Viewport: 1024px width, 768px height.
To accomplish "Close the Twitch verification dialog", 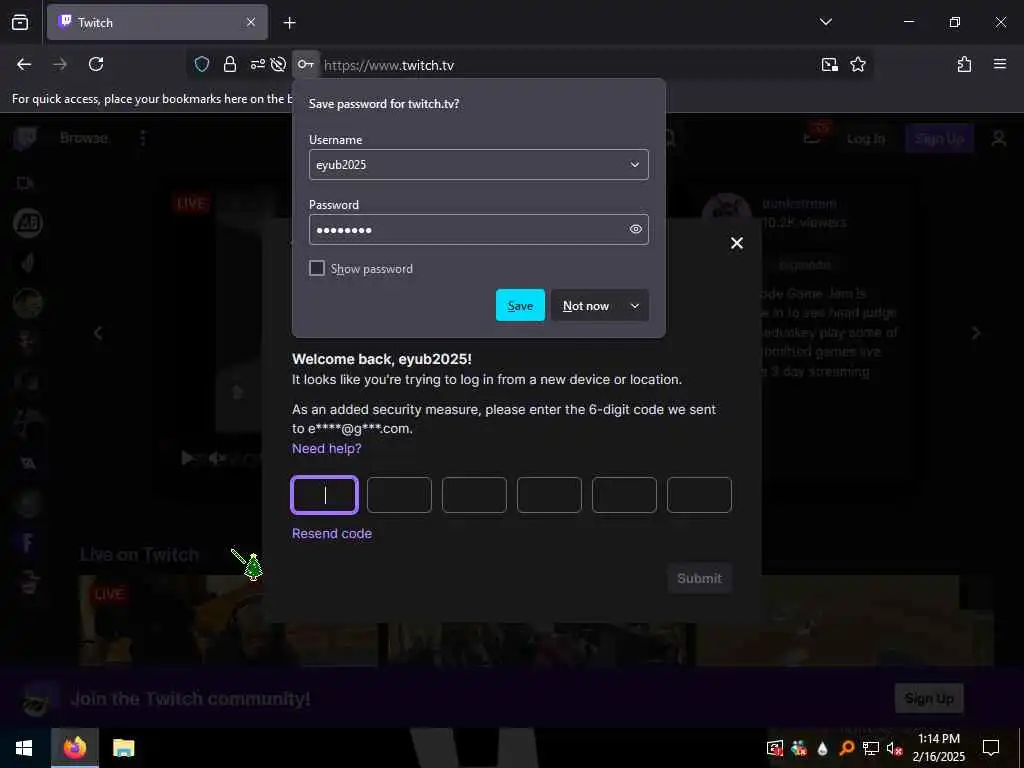I will click(737, 243).
